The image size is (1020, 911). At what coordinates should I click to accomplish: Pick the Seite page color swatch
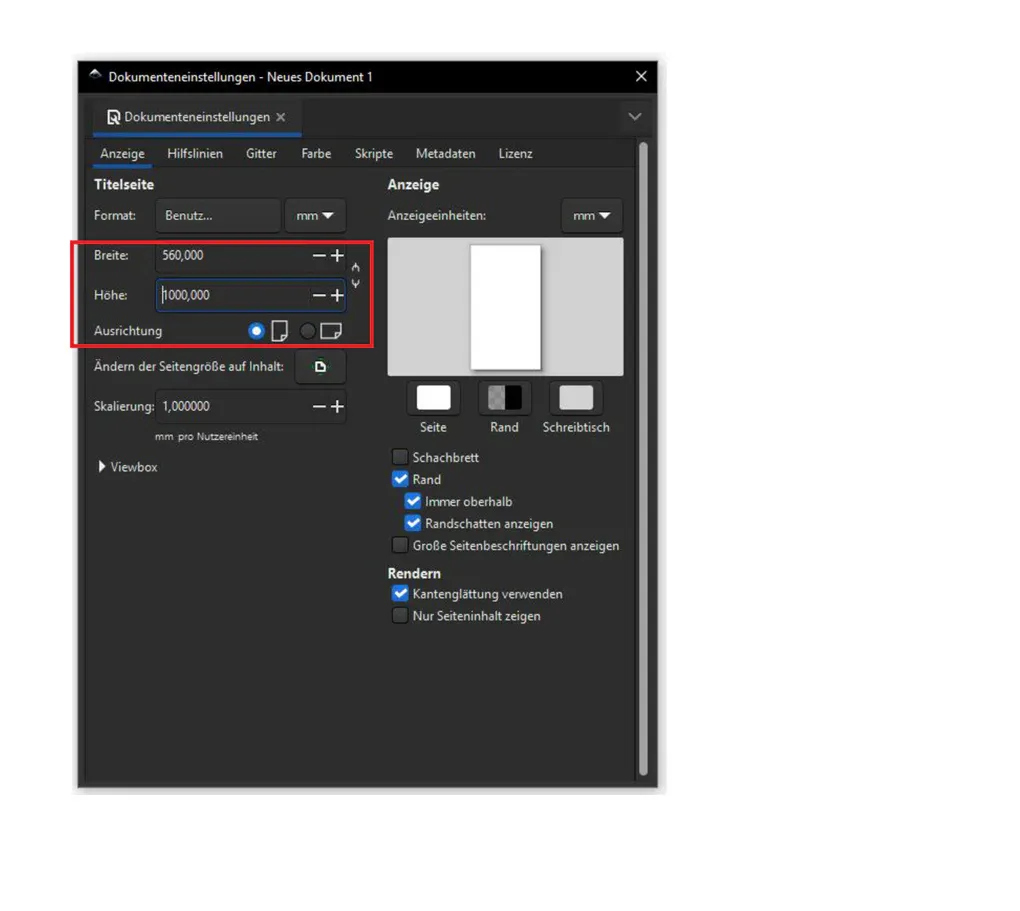pyautogui.click(x=433, y=398)
